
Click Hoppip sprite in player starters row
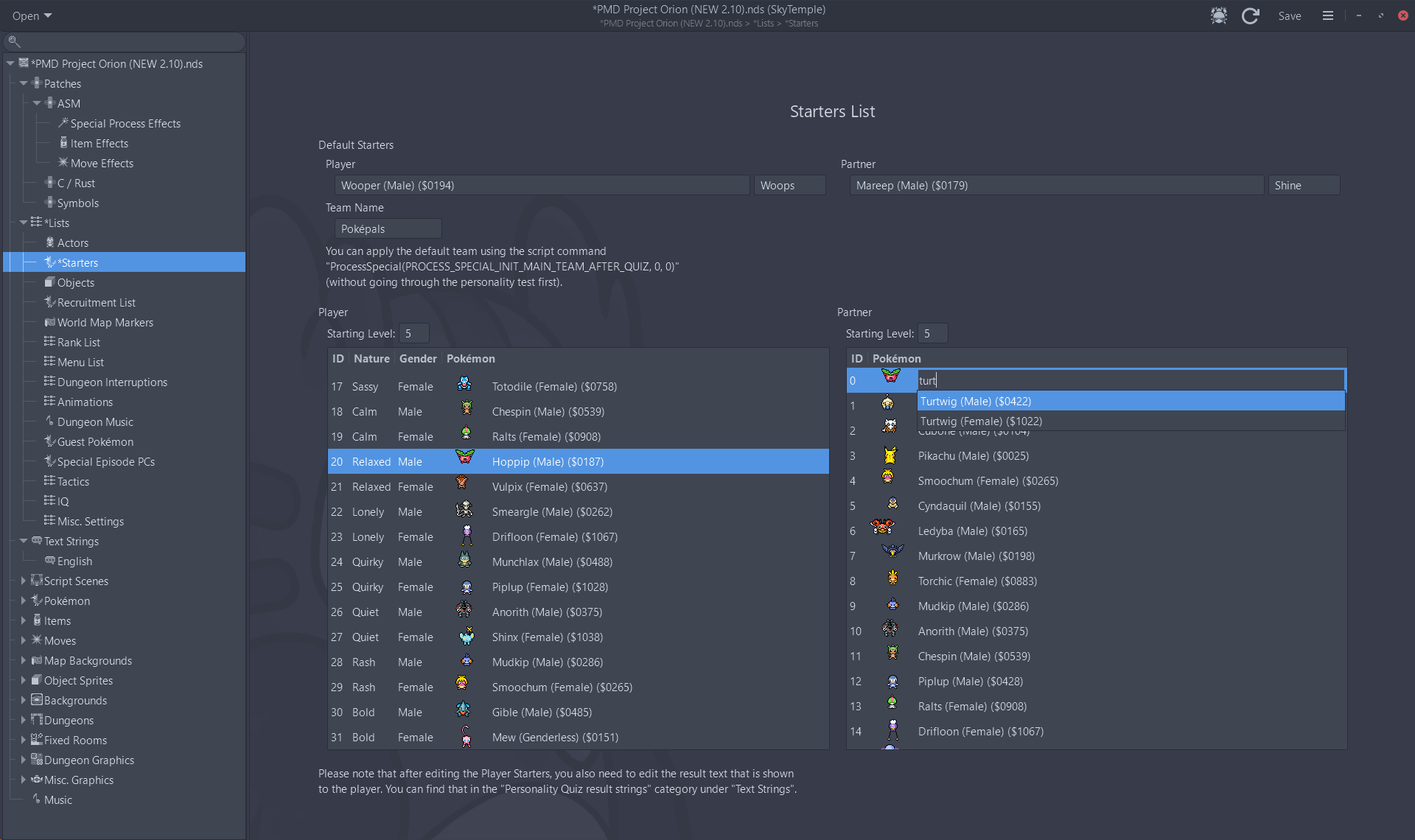tap(464, 458)
